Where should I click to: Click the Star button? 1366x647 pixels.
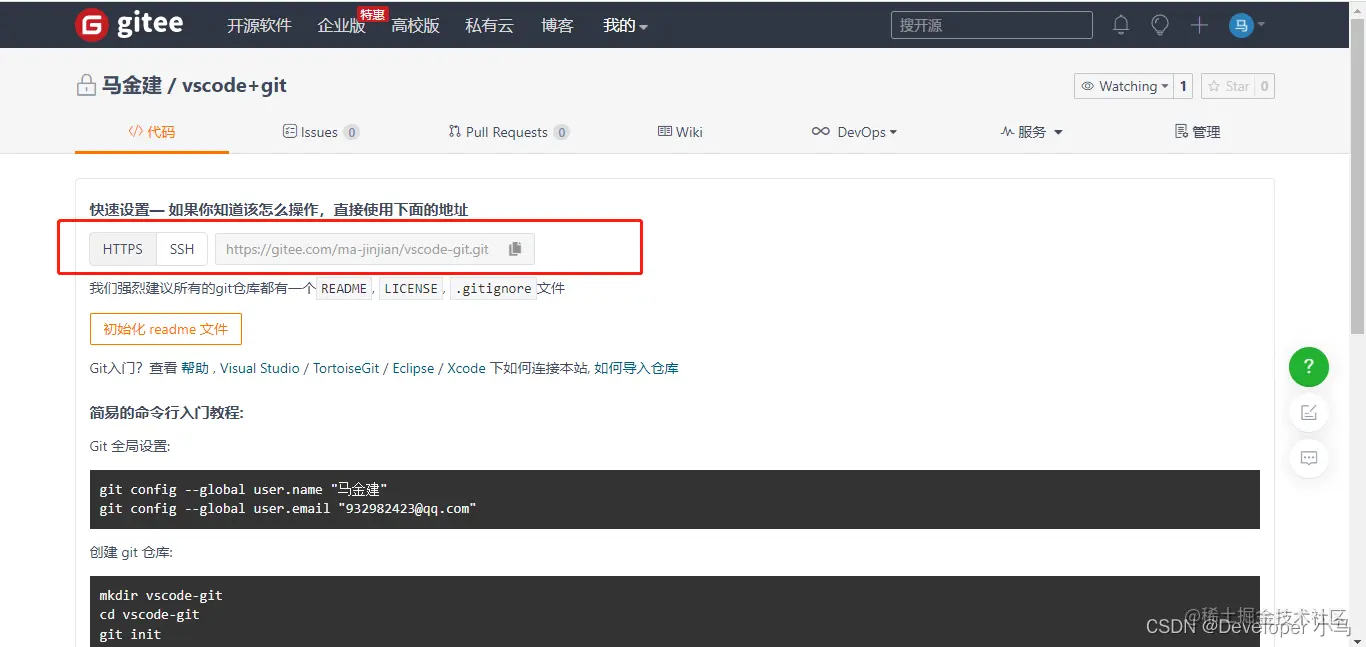coord(1228,86)
